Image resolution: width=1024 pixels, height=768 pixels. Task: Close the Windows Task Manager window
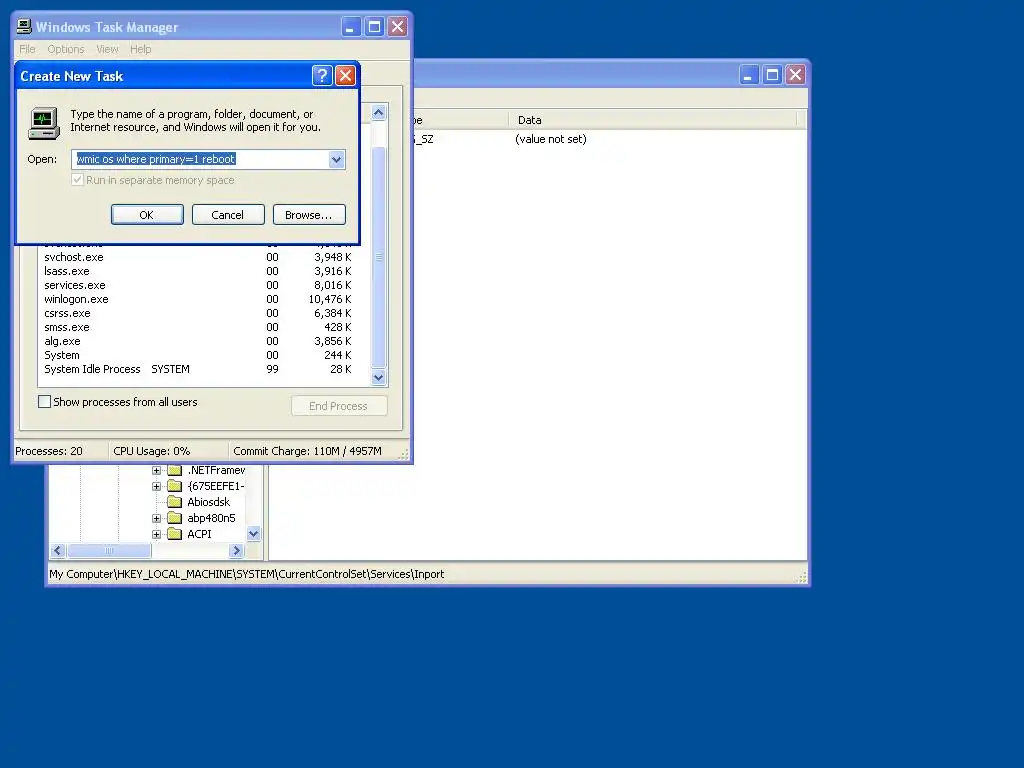(397, 27)
